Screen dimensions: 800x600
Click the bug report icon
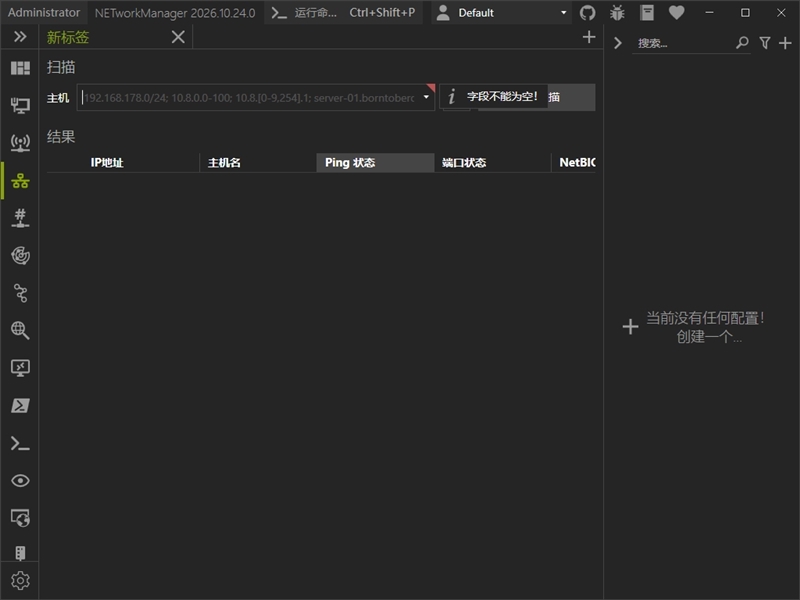click(617, 13)
